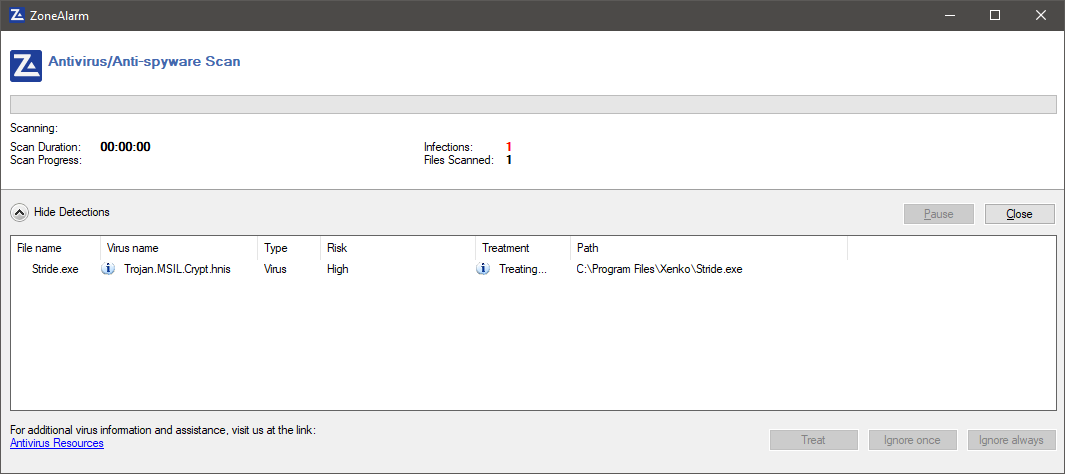Select the Stride.exe file name cell
This screenshot has height=474, width=1065.
tap(55, 269)
